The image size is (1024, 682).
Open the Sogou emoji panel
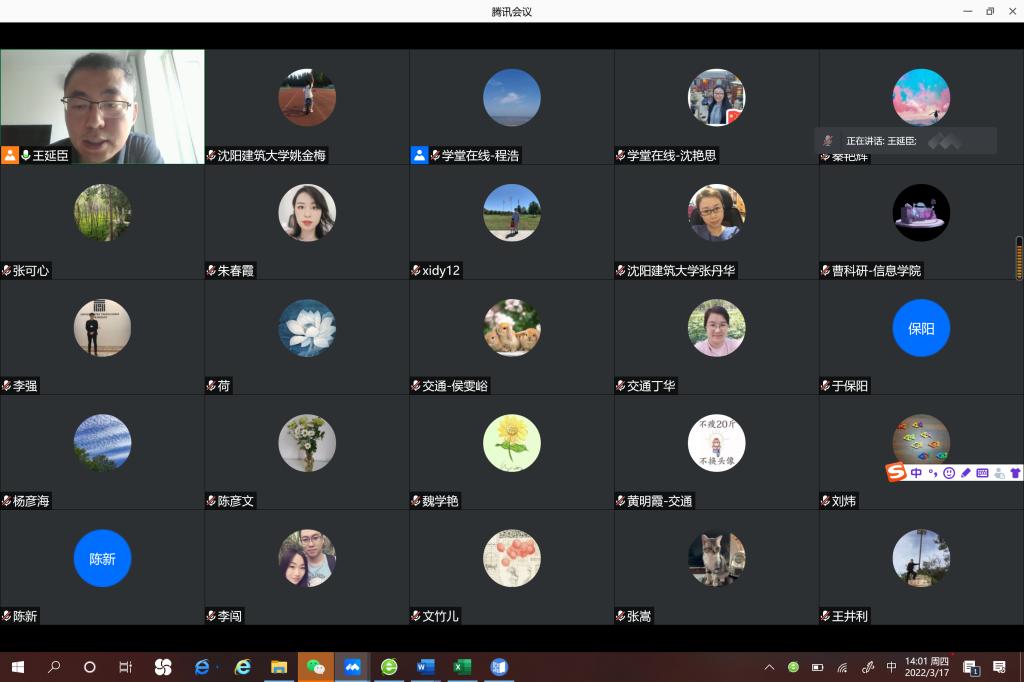coord(949,473)
